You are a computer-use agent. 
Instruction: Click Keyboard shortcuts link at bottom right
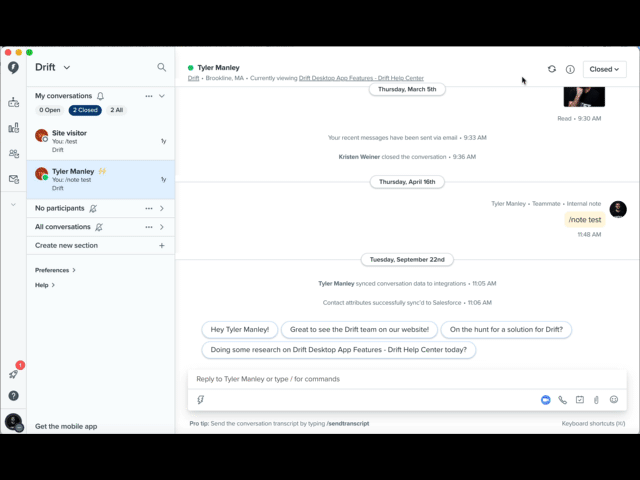593,424
